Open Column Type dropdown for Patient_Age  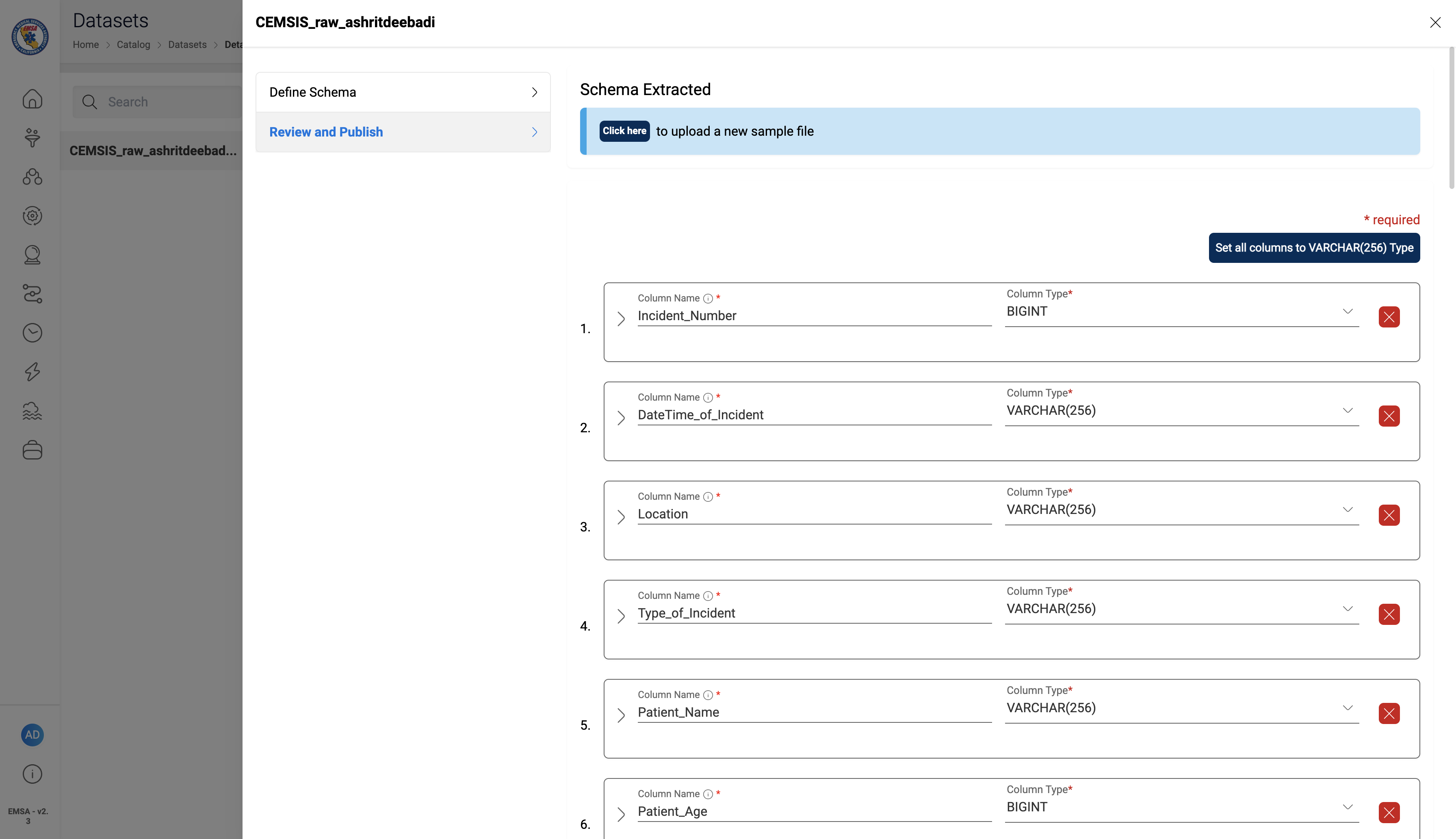pyautogui.click(x=1181, y=807)
